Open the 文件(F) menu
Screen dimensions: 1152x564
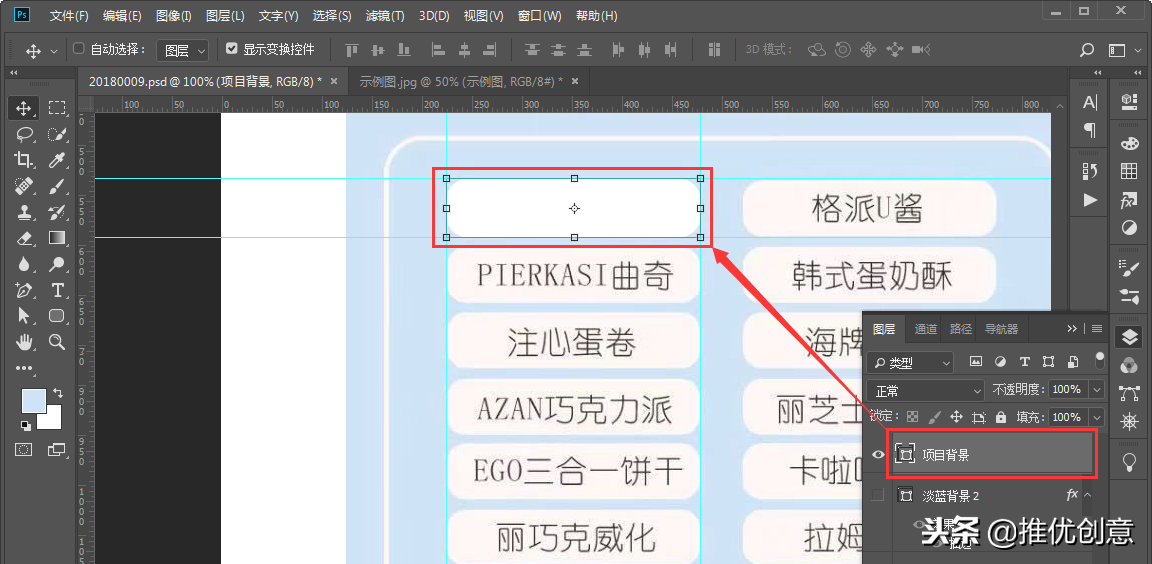click(69, 15)
